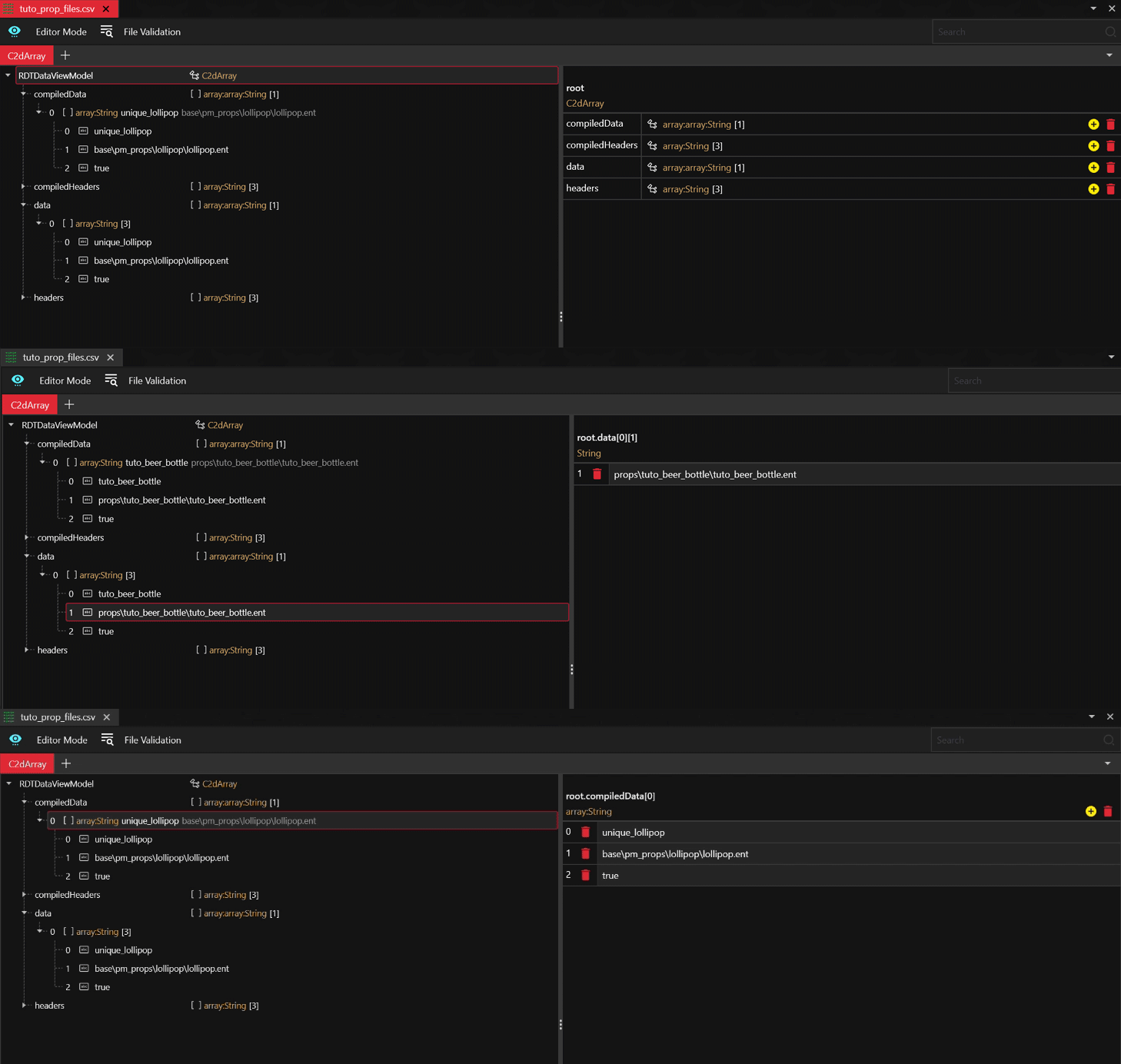The height and width of the screenshot is (1064, 1121).
Task: Click the root.data[0][1] string value field
Action: pyautogui.click(x=846, y=474)
